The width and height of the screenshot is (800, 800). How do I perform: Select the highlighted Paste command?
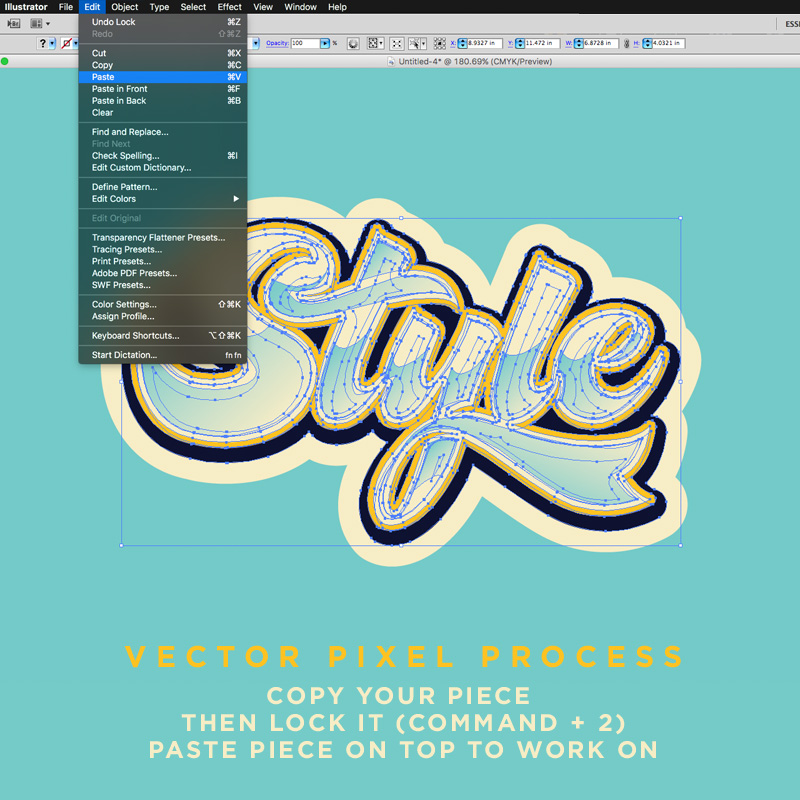163,77
